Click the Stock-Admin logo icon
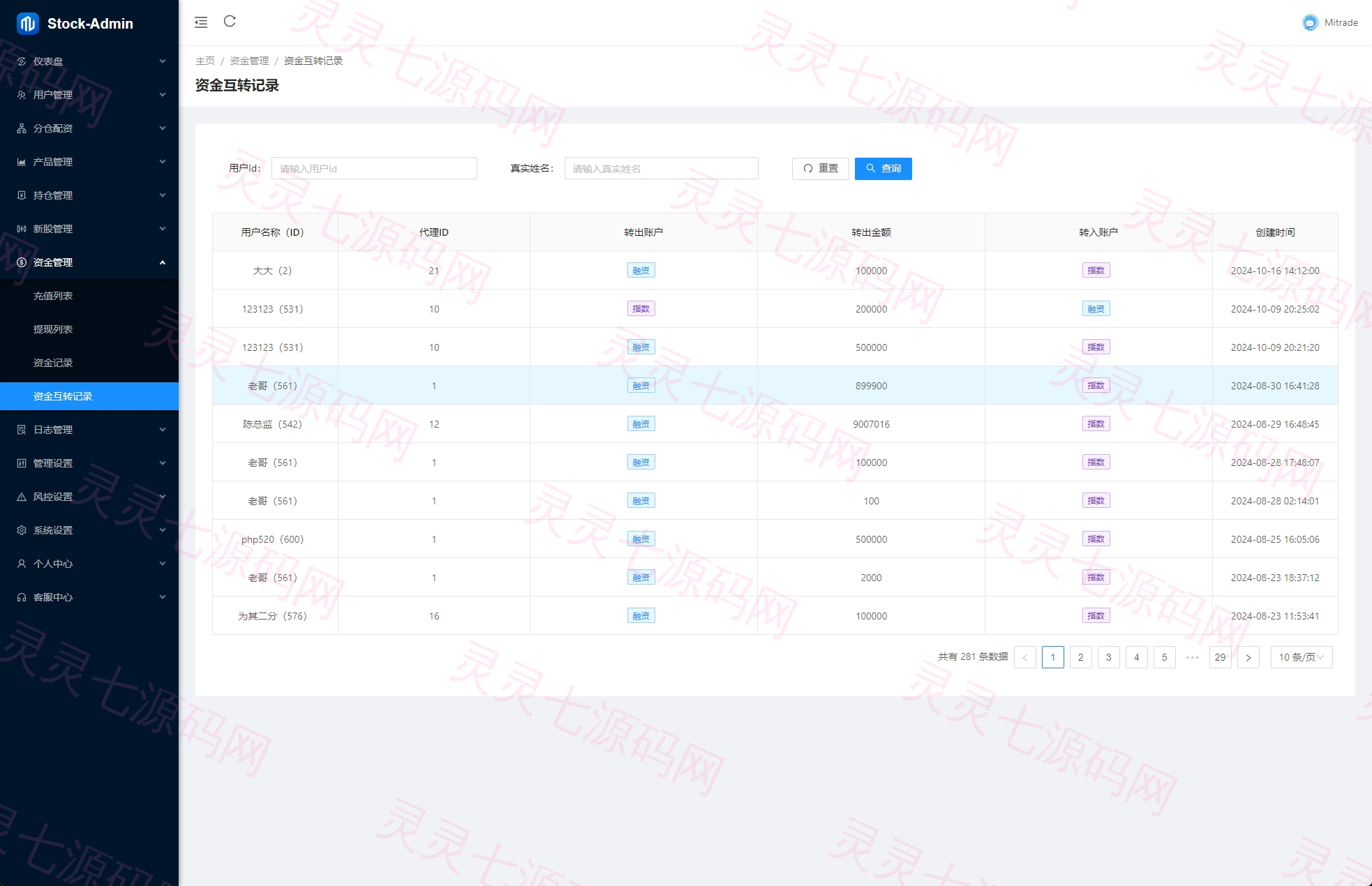Screen dimensions: 1372x886 28,24
